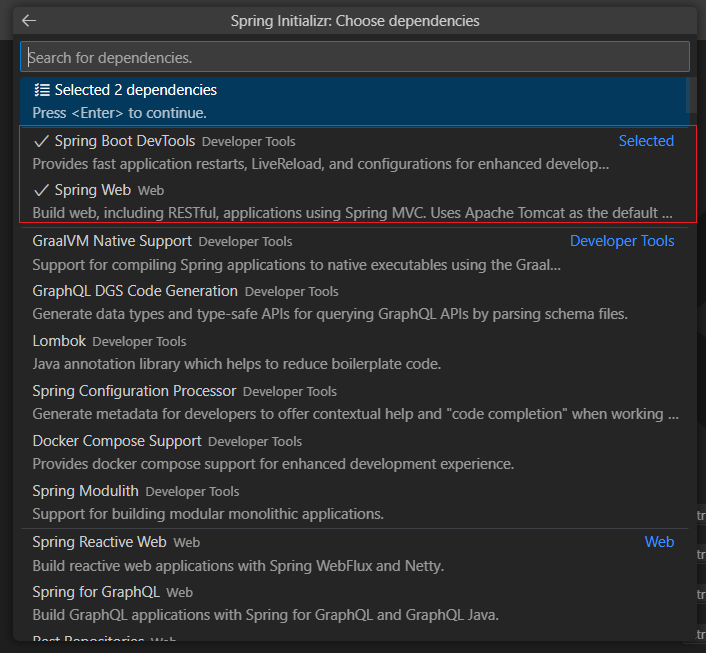Click the blue Developer Tools group label

pos(622,241)
